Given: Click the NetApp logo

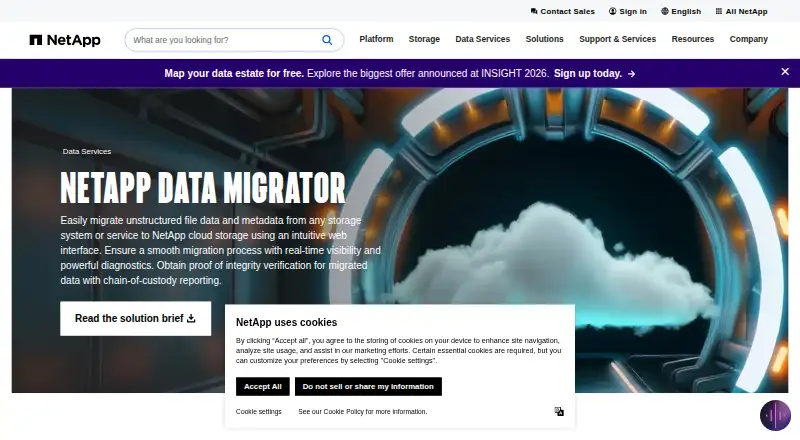Looking at the screenshot, I should click(x=65, y=40).
